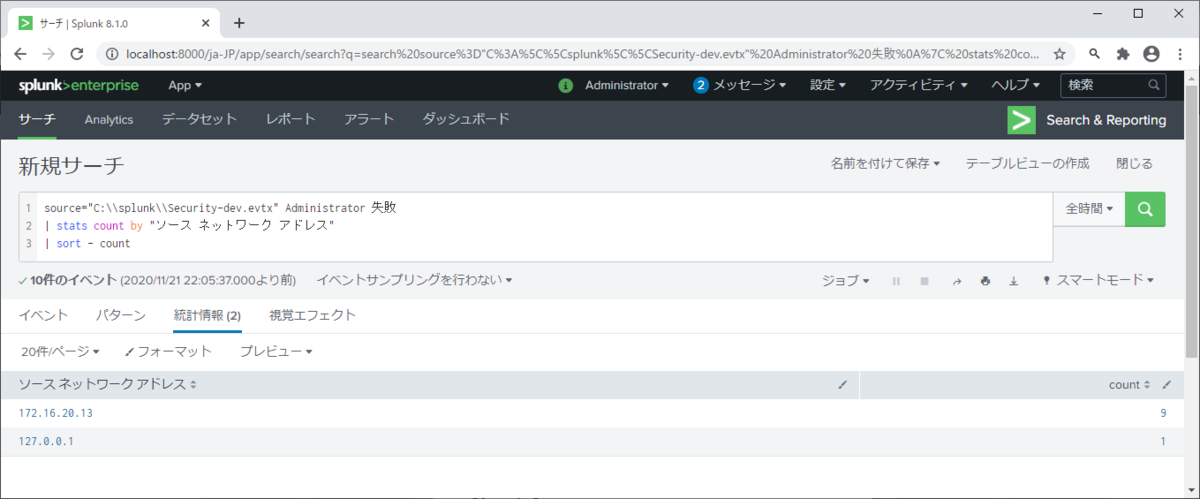Image resolution: width=1200 pixels, height=499 pixels.
Task: Go to データセット tab
Action: pyautogui.click(x=199, y=120)
